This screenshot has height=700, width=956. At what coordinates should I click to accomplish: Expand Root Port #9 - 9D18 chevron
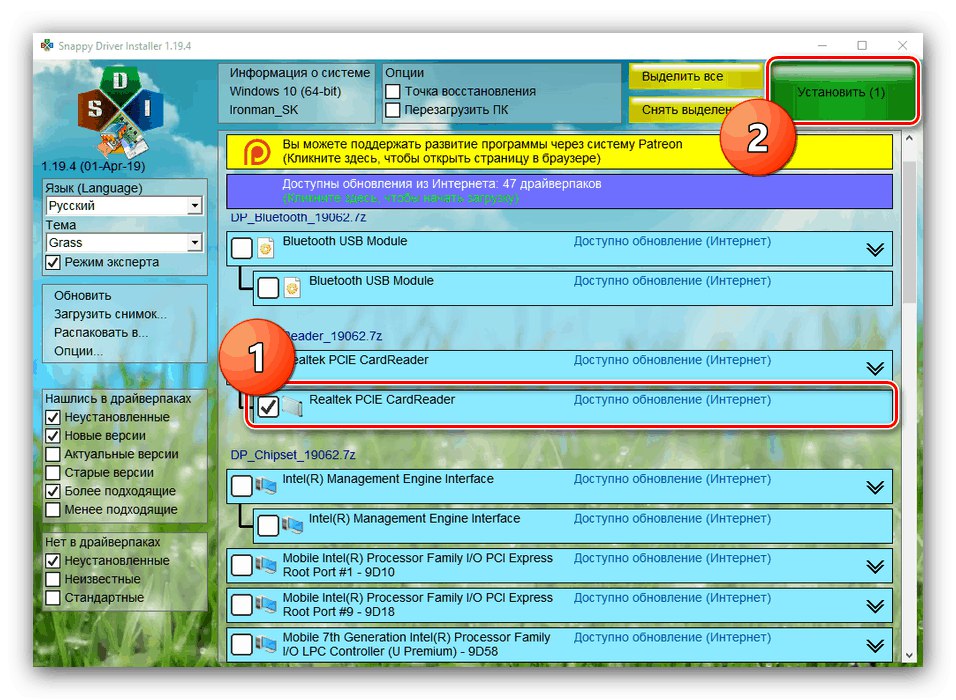click(x=875, y=606)
